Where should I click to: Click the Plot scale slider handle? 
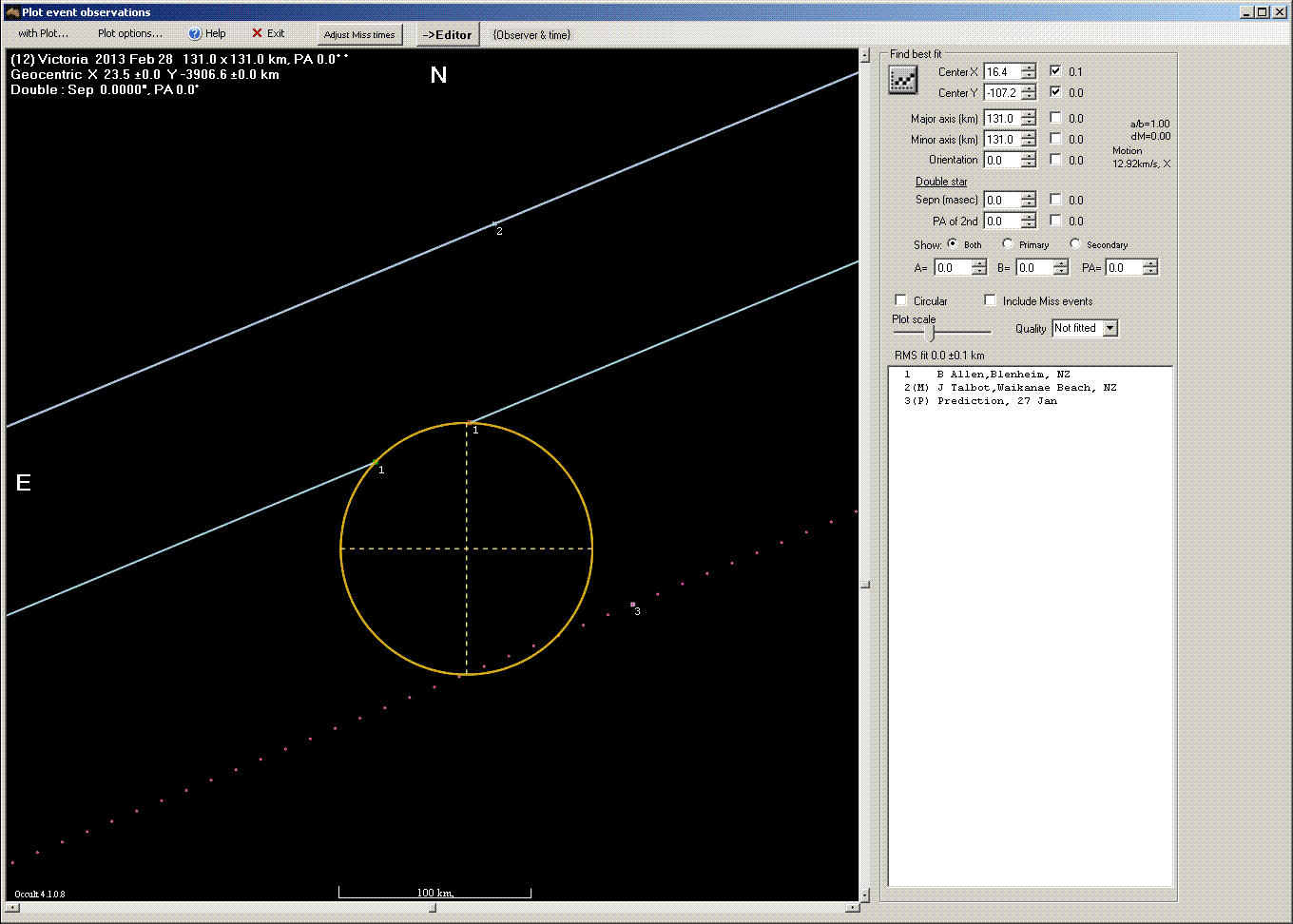[x=931, y=333]
